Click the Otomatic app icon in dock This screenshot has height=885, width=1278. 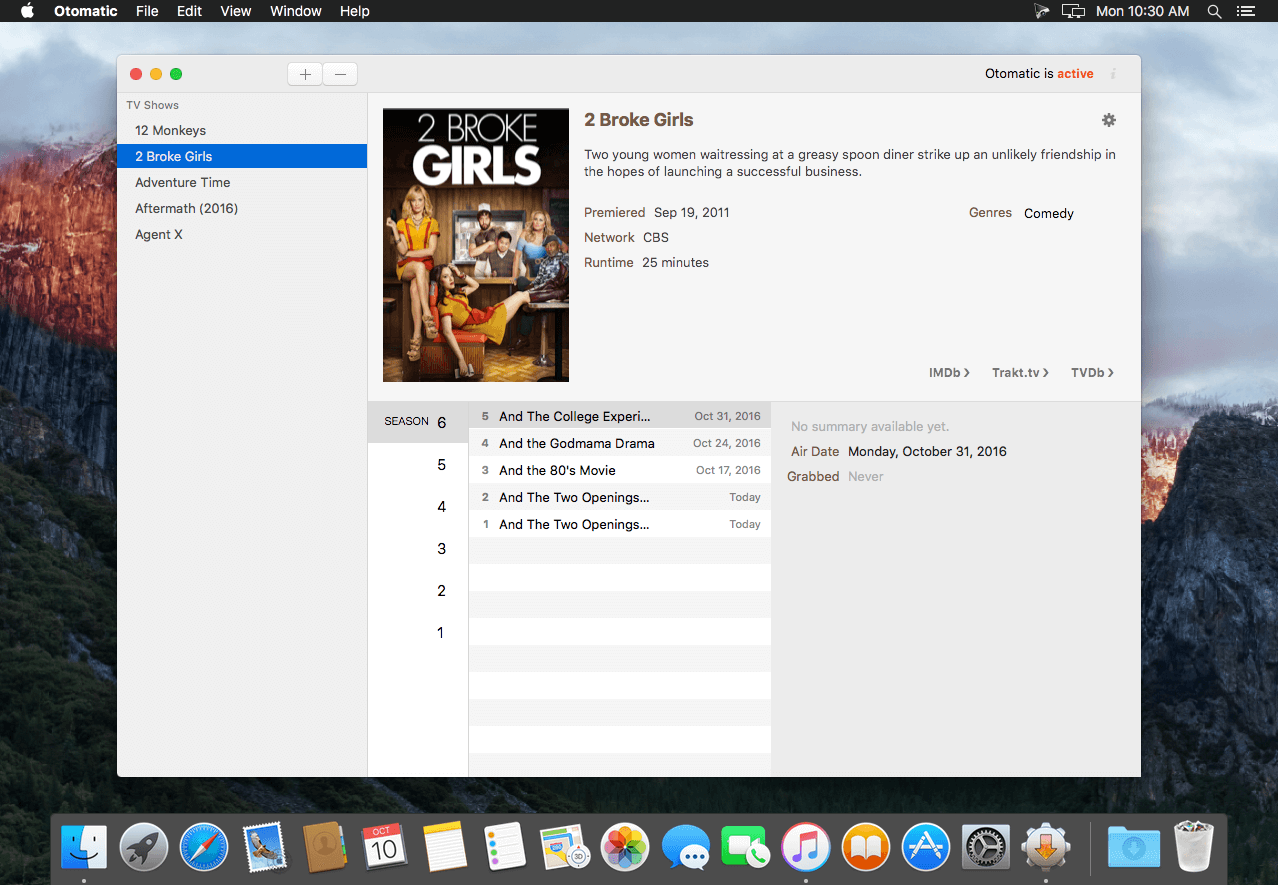pyautogui.click(x=1046, y=848)
